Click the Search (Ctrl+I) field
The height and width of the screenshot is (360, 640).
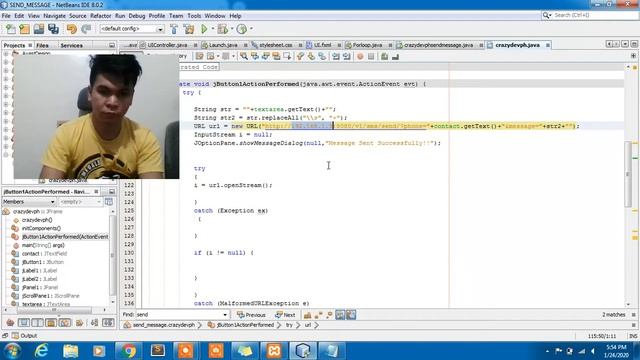(x=589, y=15)
